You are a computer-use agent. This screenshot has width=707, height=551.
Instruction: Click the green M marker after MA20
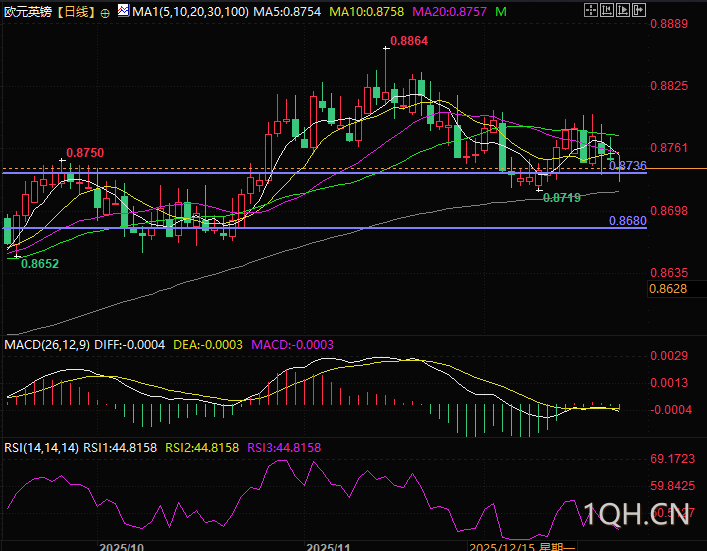click(x=500, y=11)
